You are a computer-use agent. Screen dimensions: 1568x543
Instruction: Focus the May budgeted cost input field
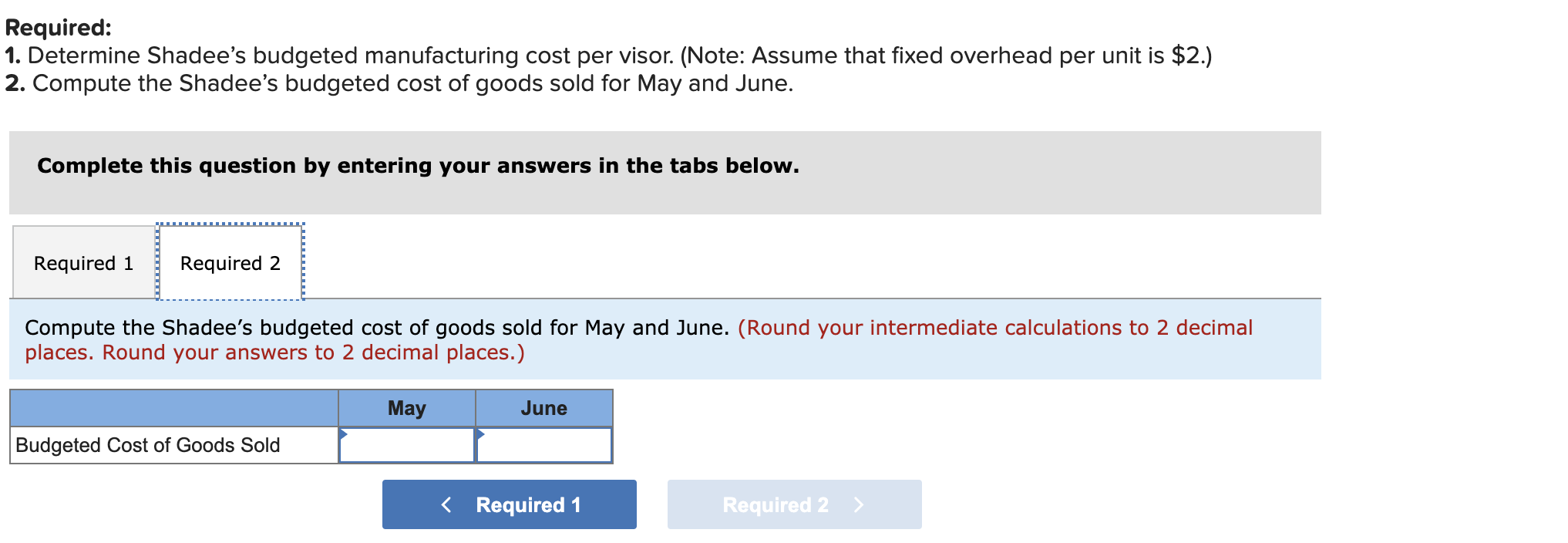(409, 446)
